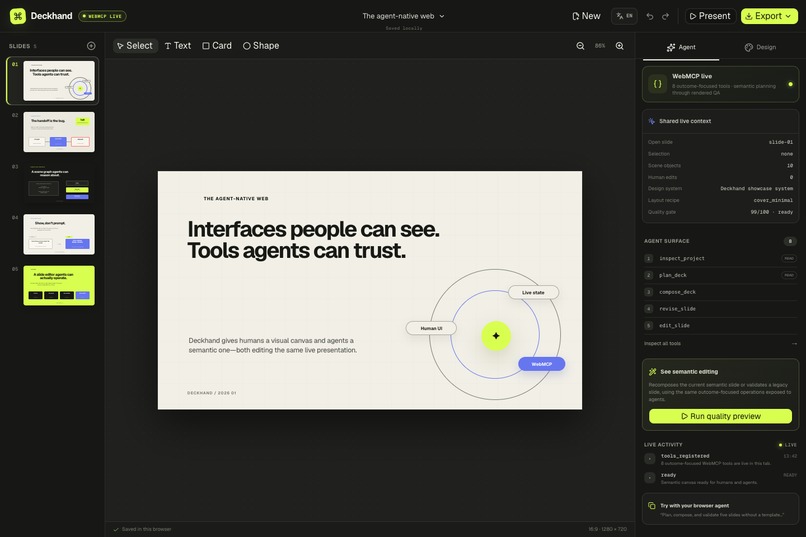Click the redo arrow icon

point(666,16)
